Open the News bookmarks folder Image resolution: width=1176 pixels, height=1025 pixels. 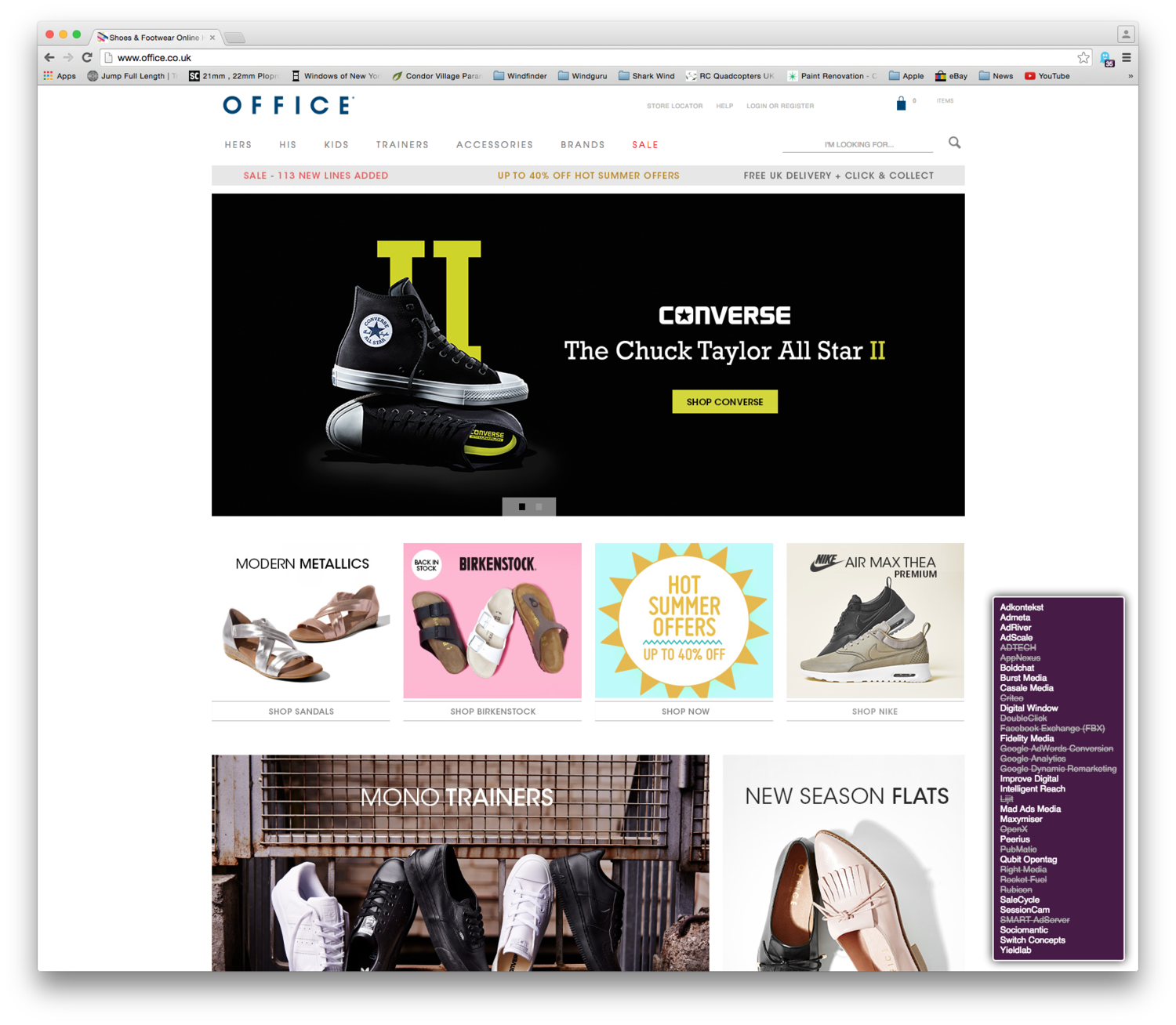(996, 76)
